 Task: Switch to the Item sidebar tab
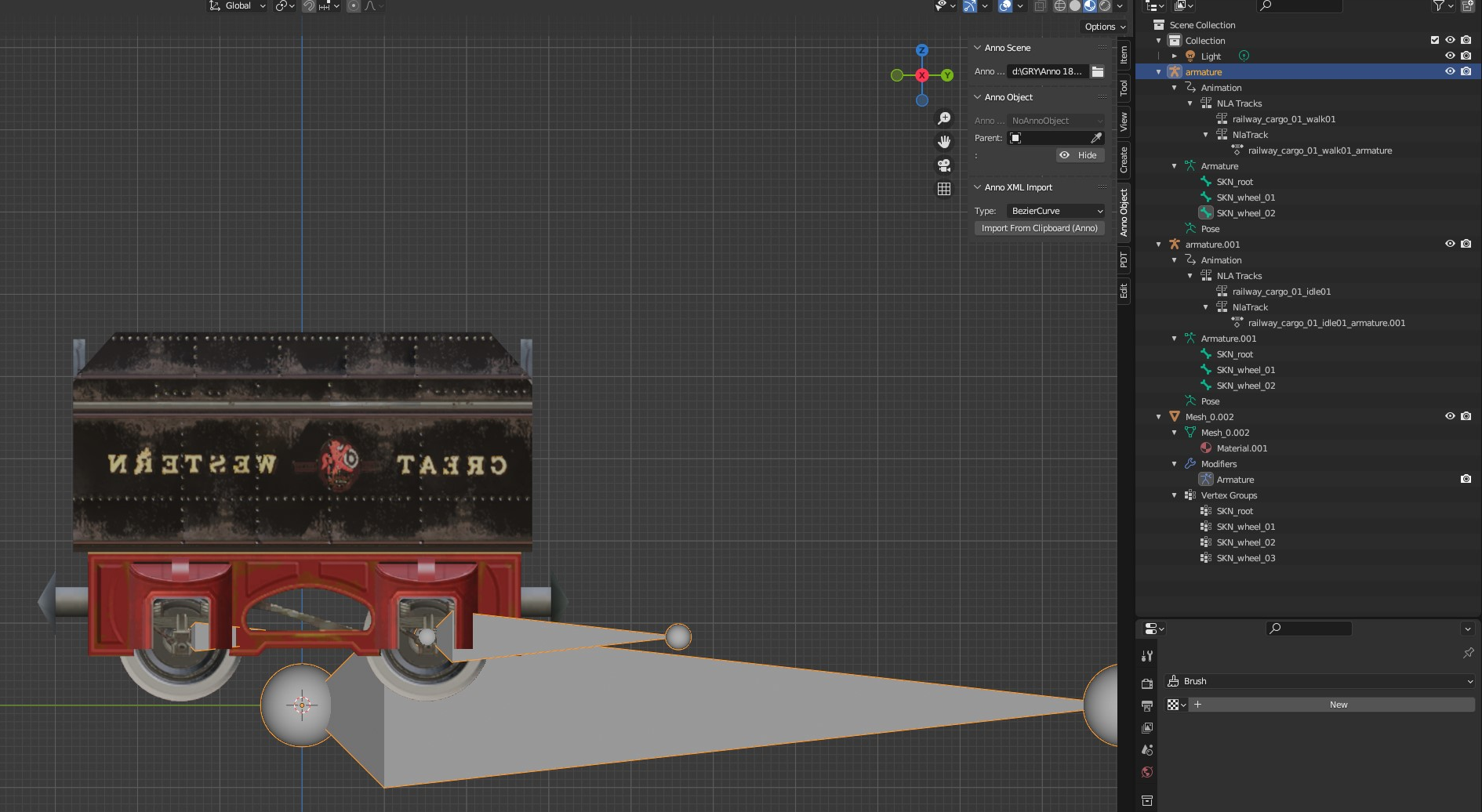click(x=1124, y=54)
